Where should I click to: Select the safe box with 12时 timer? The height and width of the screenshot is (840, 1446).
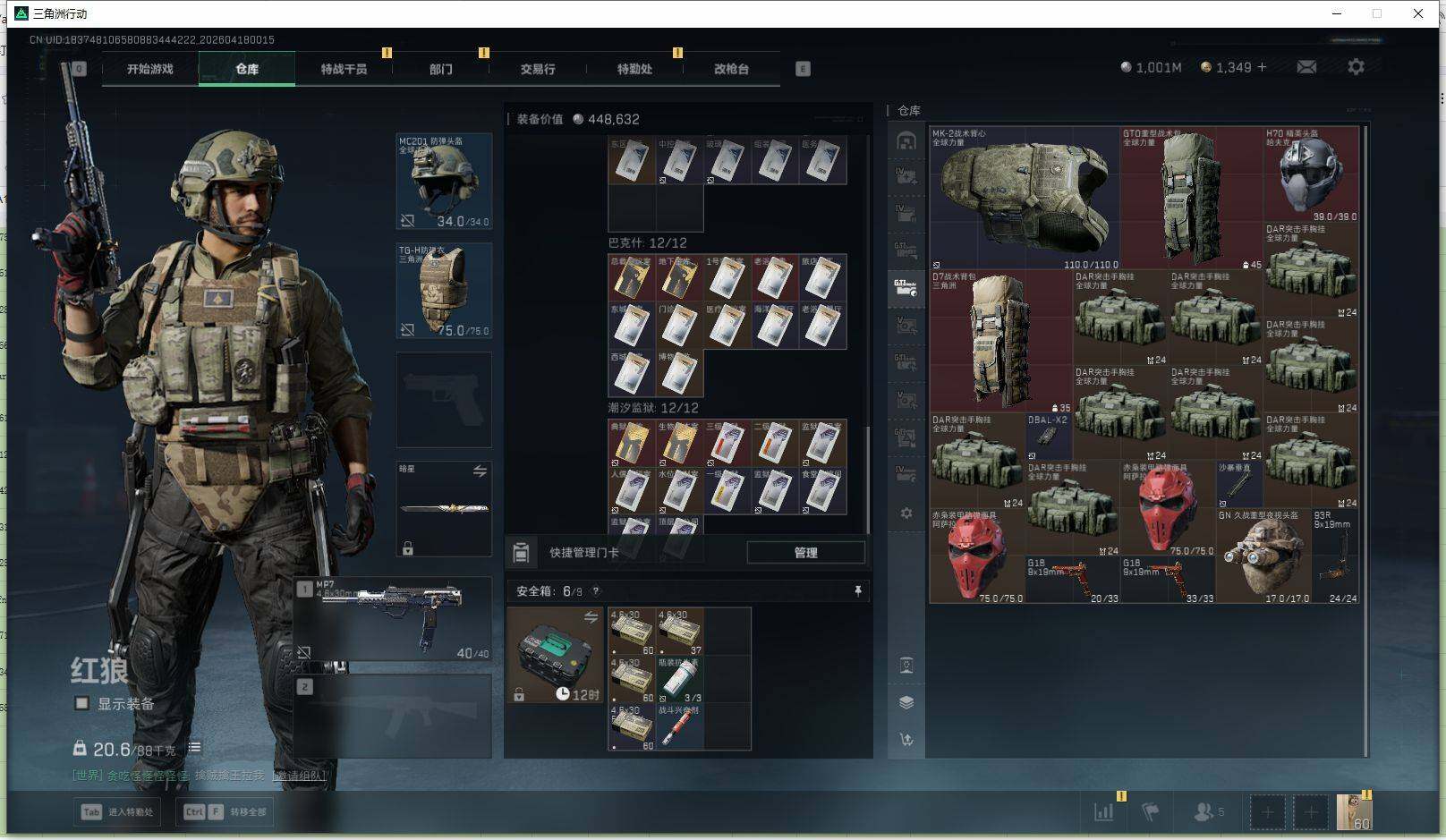click(556, 655)
